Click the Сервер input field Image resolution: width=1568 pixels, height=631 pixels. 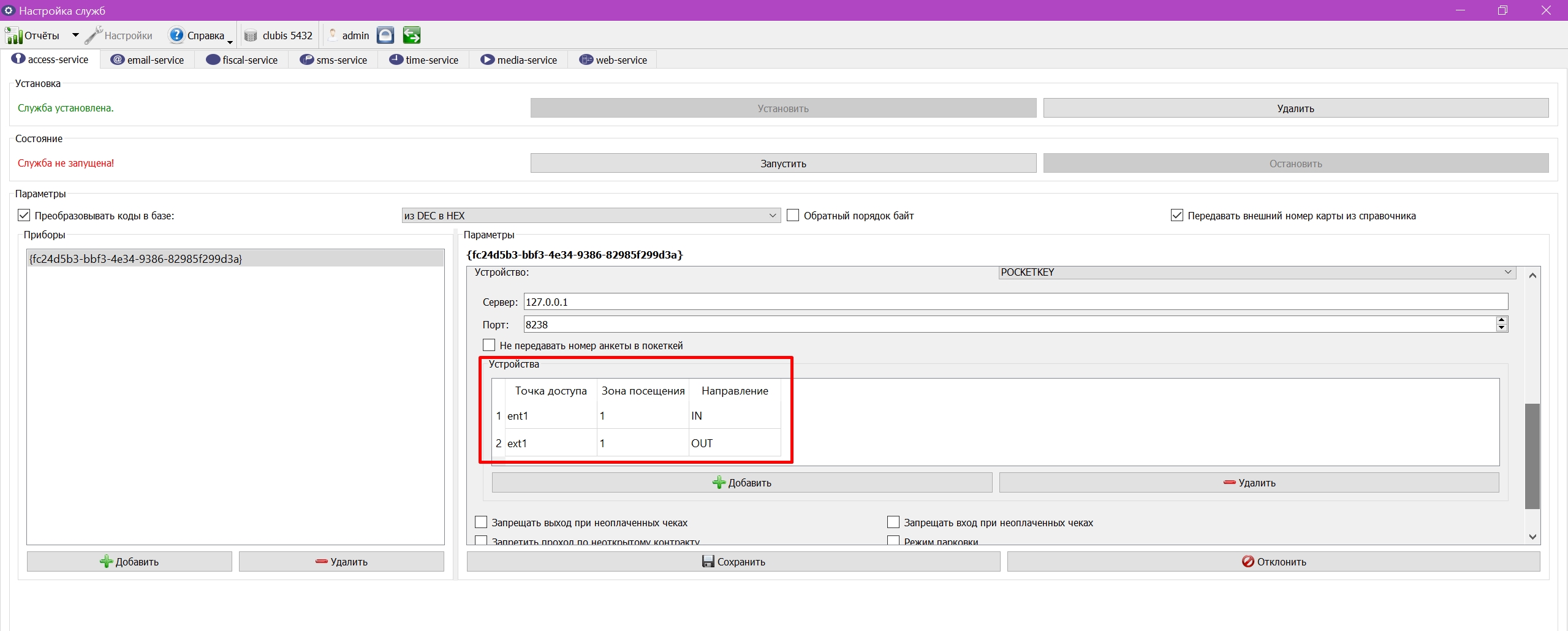tap(1016, 301)
